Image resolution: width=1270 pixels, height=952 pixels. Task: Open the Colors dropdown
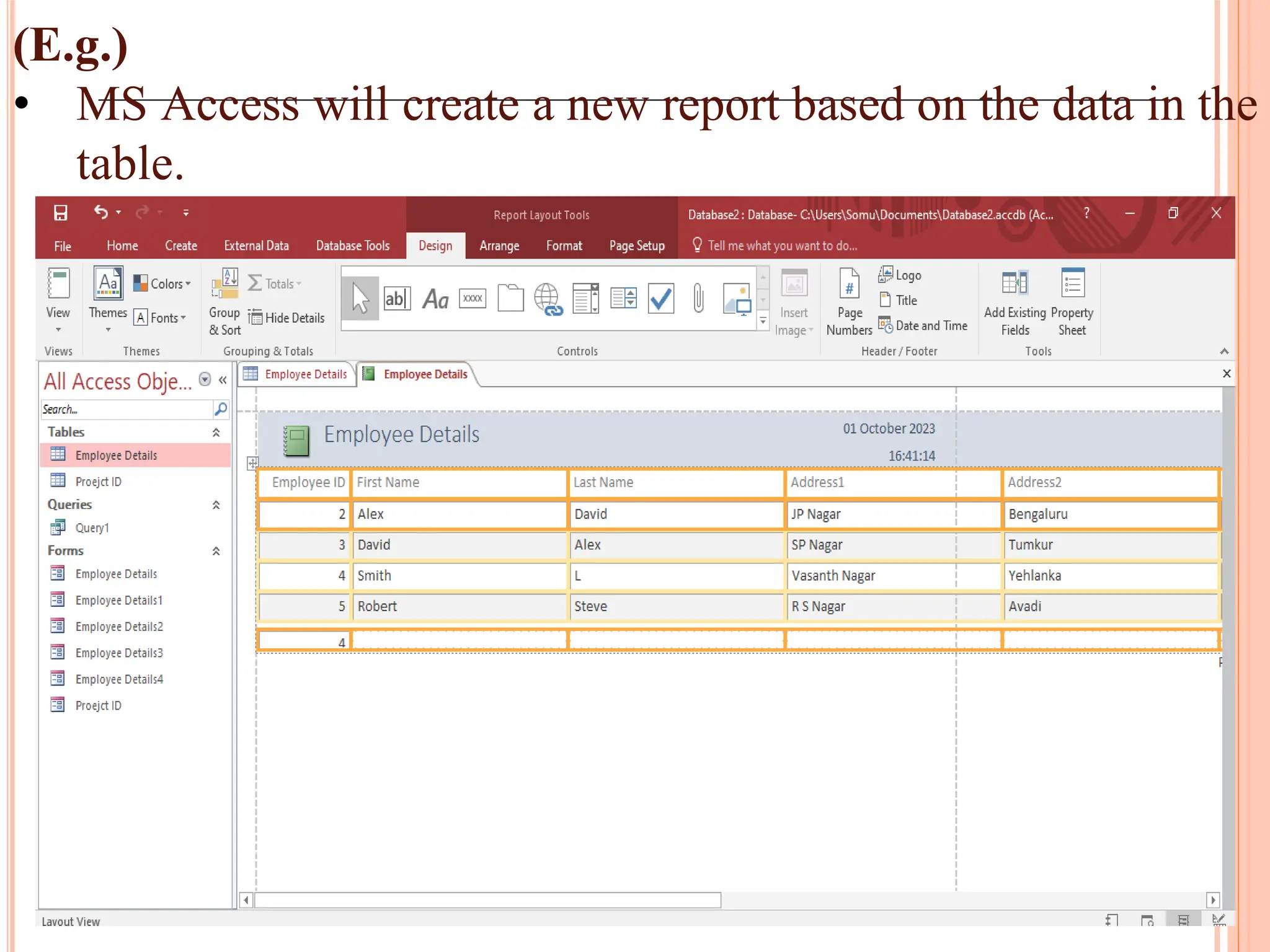tap(162, 284)
